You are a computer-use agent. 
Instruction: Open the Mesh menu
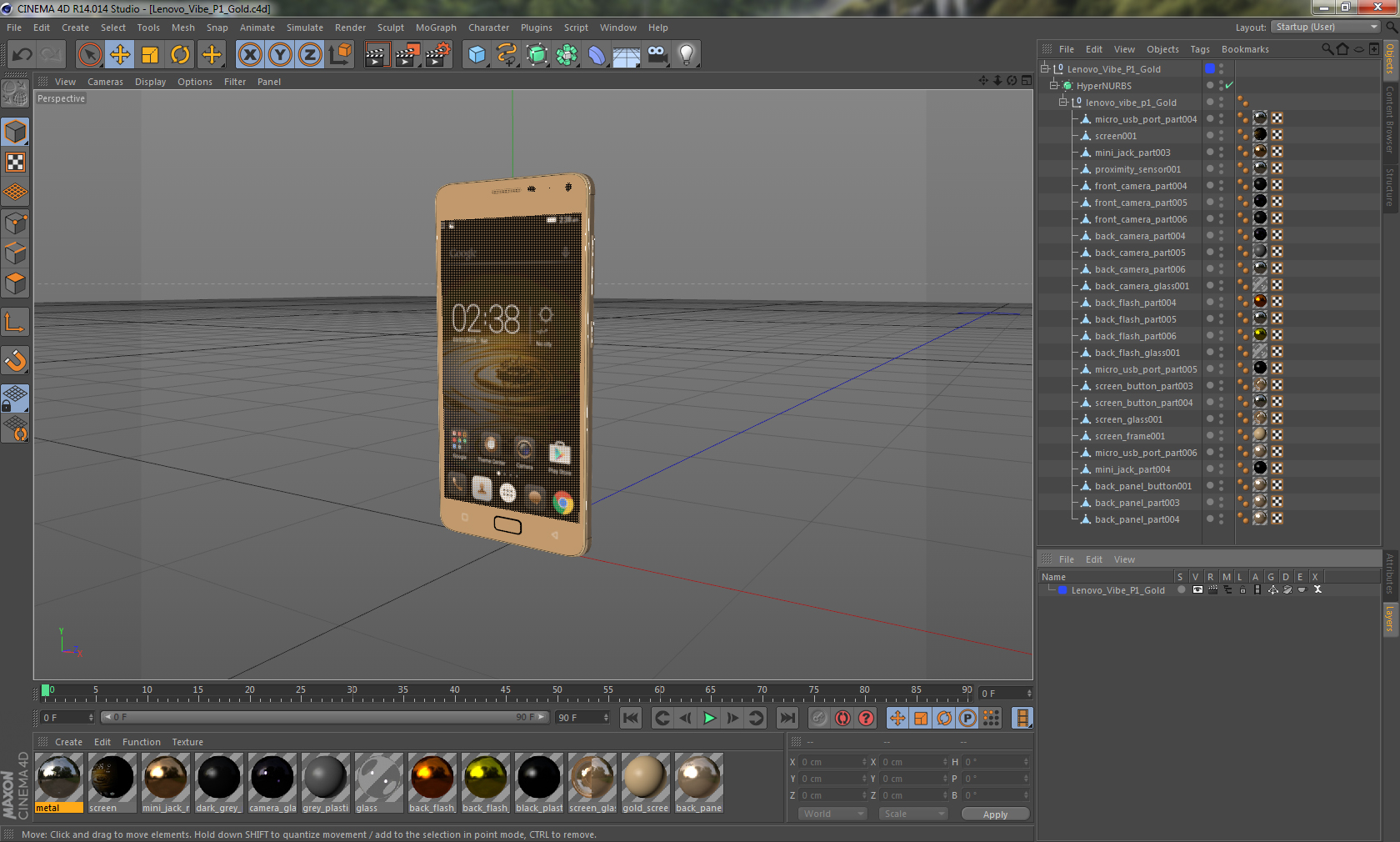pos(182,28)
